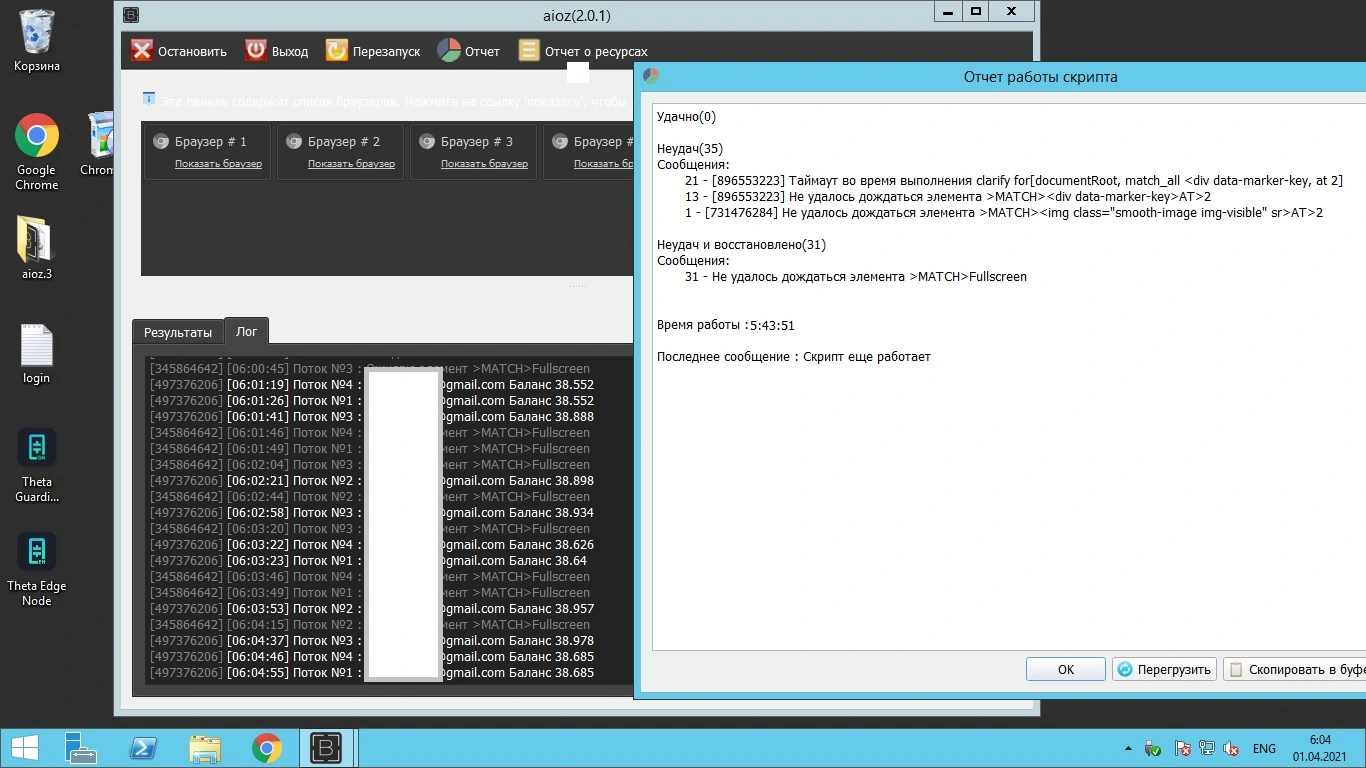This screenshot has width=1366, height=768.
Task: Click the muted speaker tray icon
Action: pyautogui.click(x=1232, y=748)
